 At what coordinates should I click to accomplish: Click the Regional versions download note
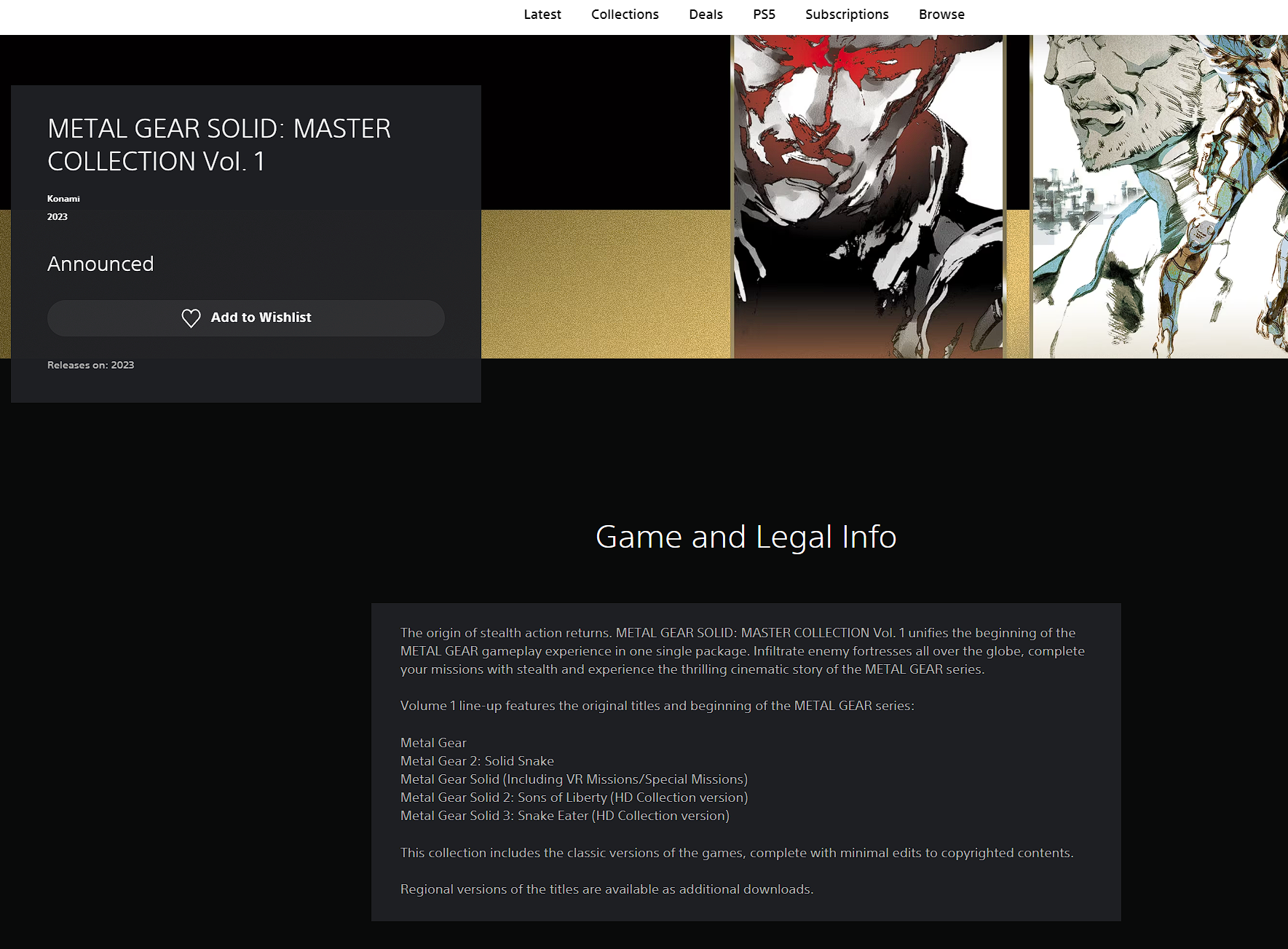pyautogui.click(x=607, y=889)
